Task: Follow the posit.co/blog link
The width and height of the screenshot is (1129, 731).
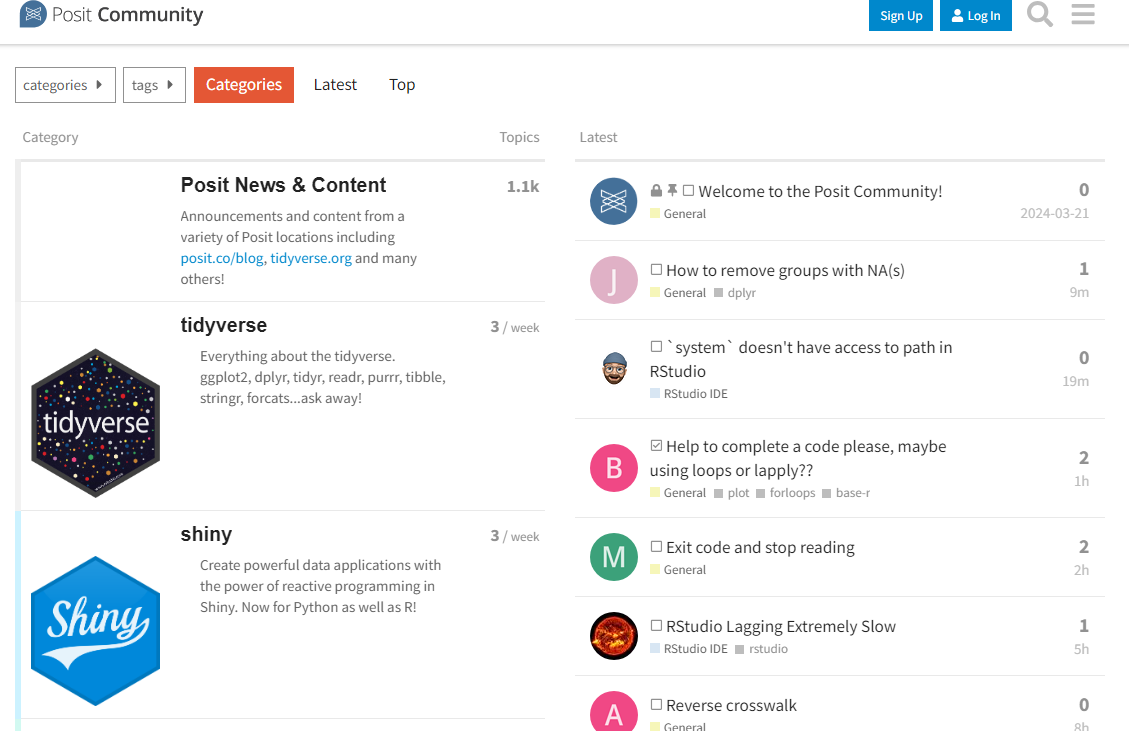Action: click(222, 258)
